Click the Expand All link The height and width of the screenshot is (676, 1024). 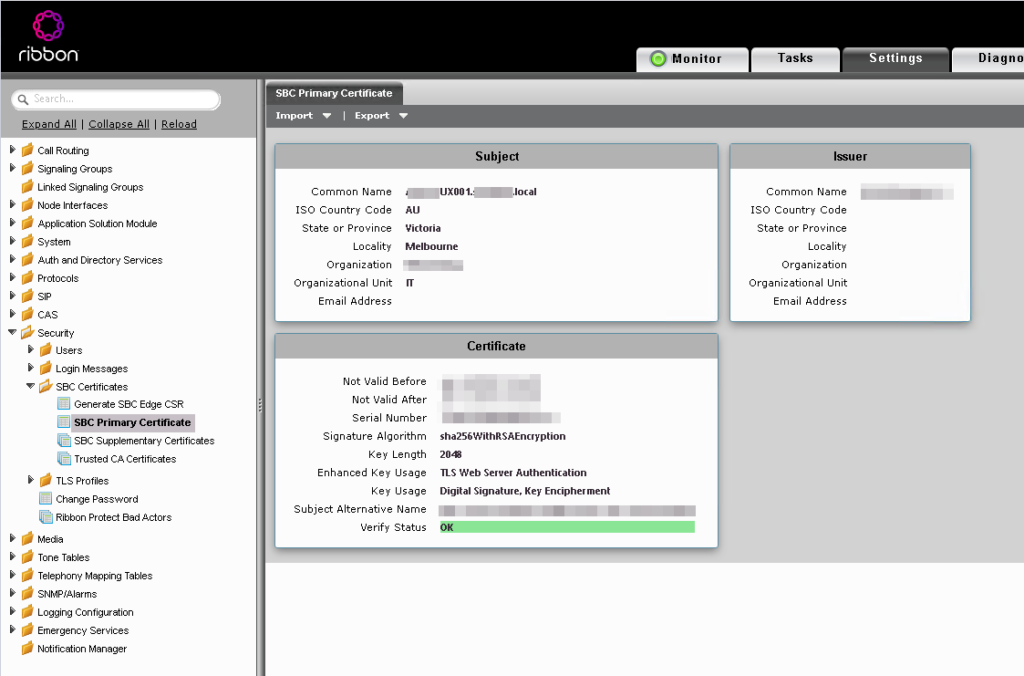click(49, 124)
